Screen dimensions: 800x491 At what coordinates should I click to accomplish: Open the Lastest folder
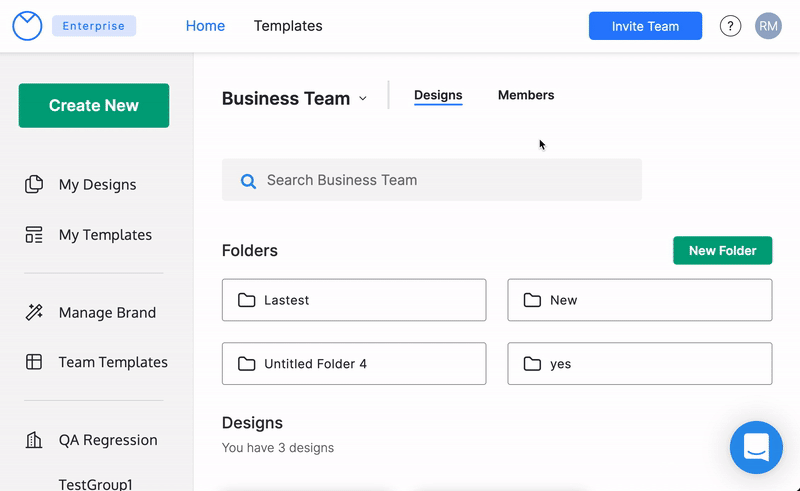[354, 300]
